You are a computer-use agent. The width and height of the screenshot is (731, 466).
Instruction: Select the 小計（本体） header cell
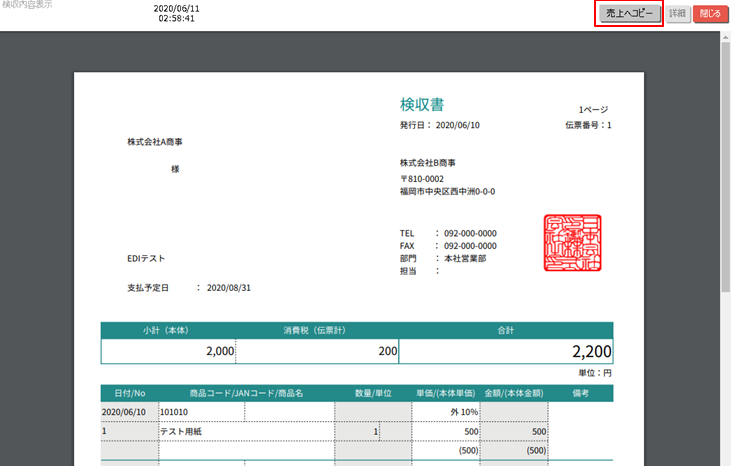(x=166, y=330)
